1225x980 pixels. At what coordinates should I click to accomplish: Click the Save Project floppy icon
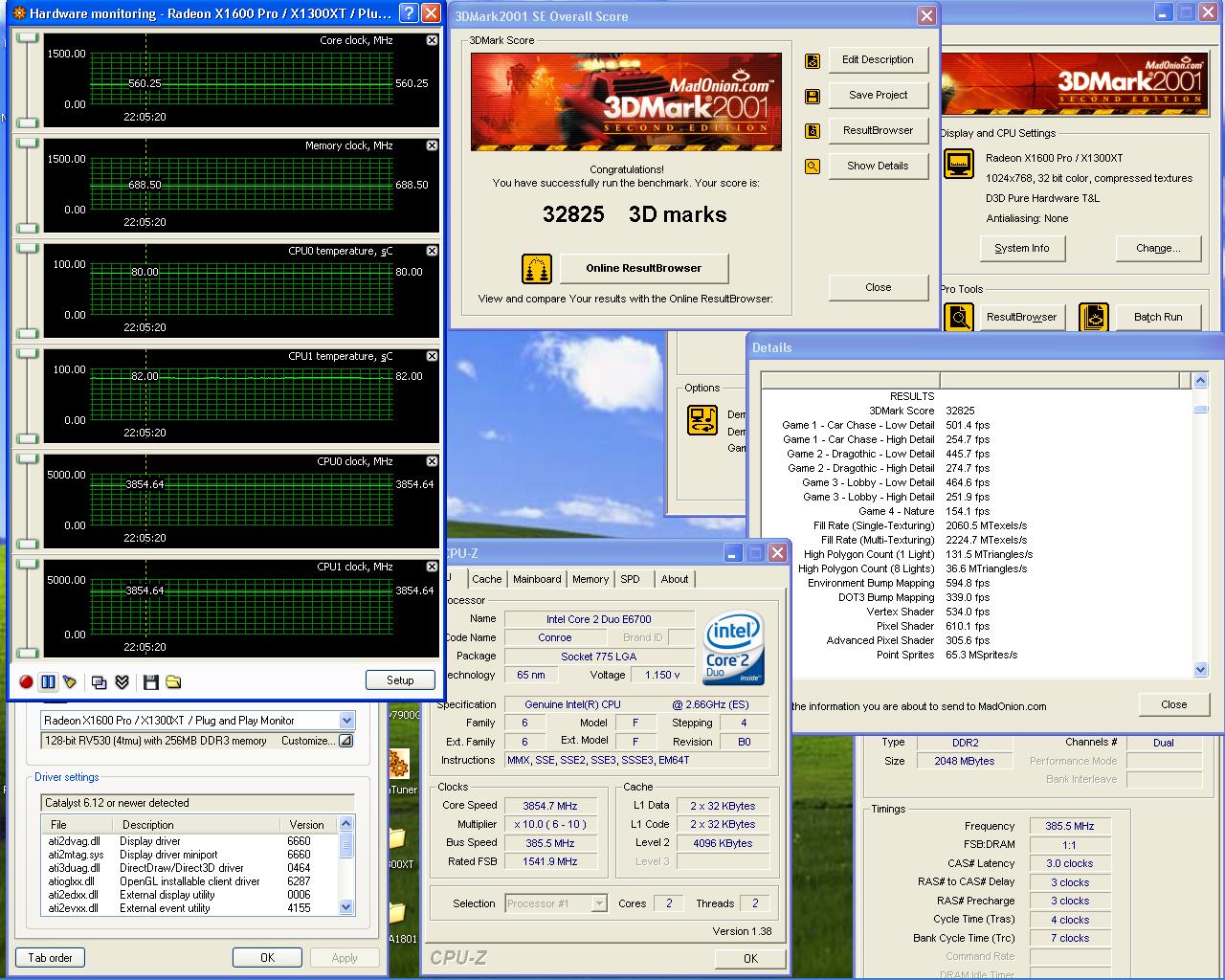point(813,97)
